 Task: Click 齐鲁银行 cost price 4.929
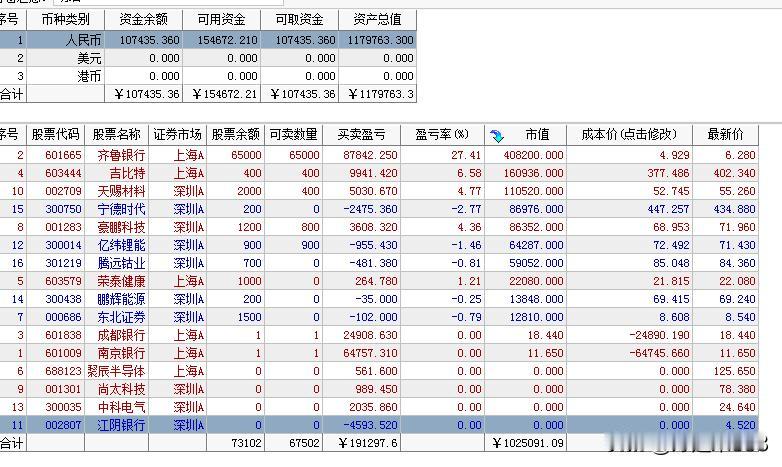[x=674, y=155]
